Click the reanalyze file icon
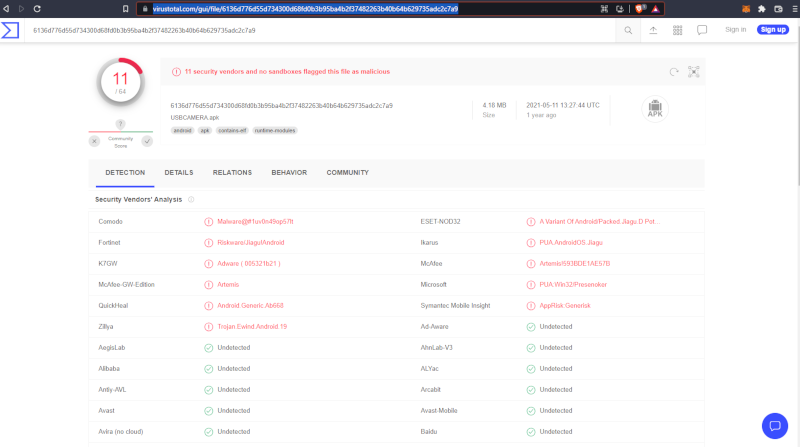 tap(674, 72)
